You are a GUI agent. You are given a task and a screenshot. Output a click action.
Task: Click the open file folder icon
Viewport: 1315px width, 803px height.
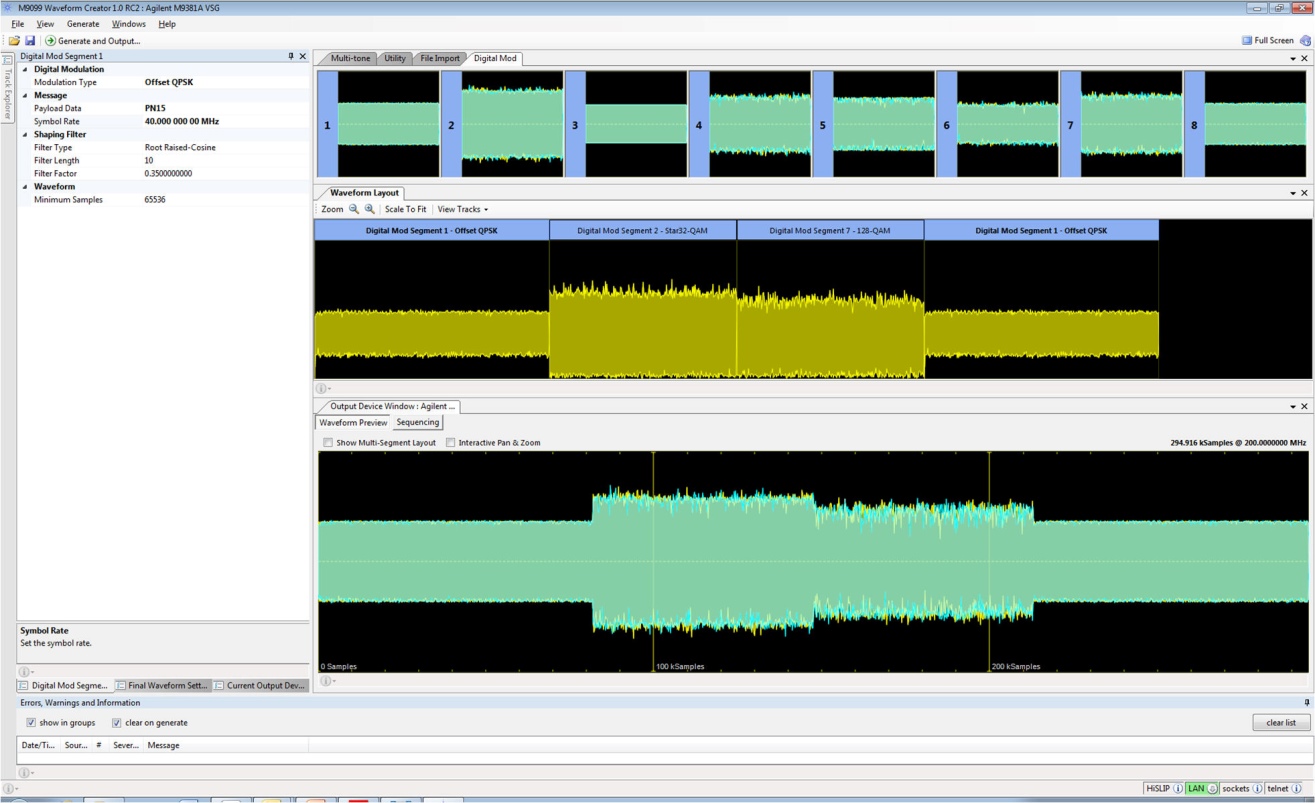coord(14,41)
